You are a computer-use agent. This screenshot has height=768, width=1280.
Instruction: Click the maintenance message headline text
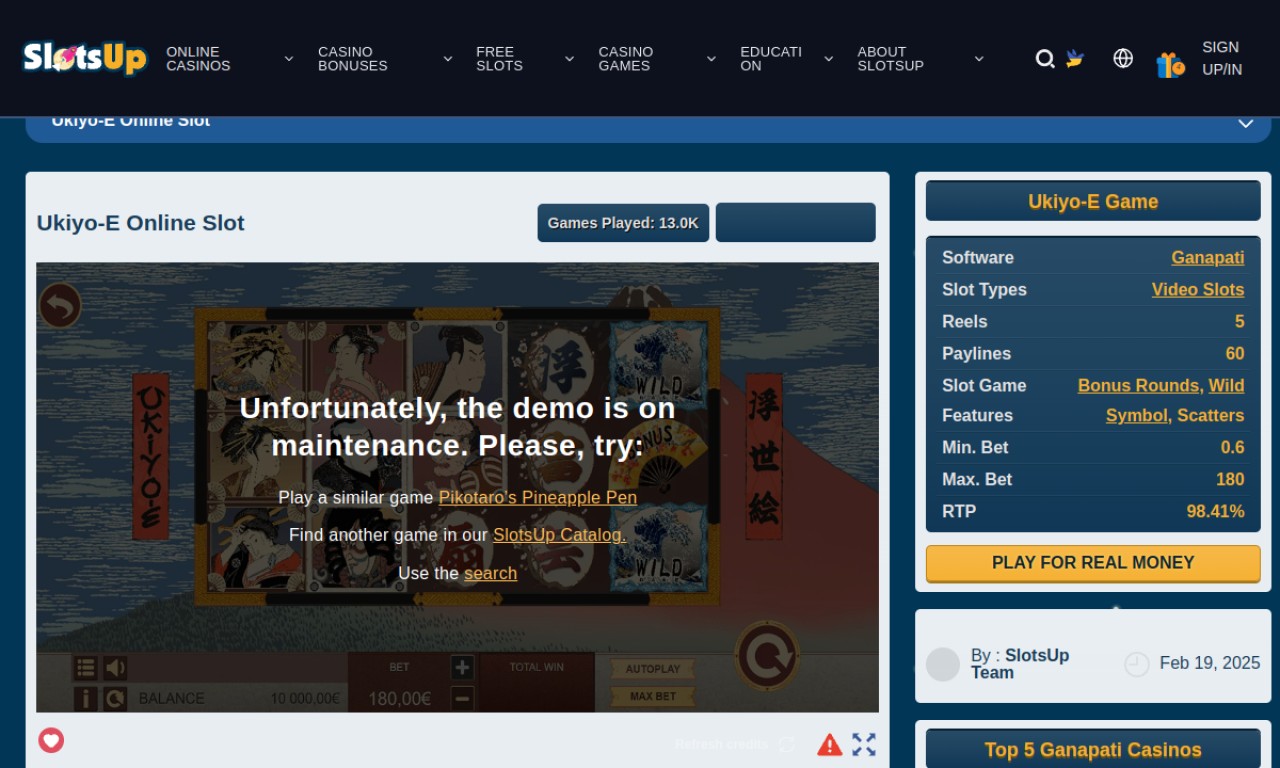tap(458, 426)
